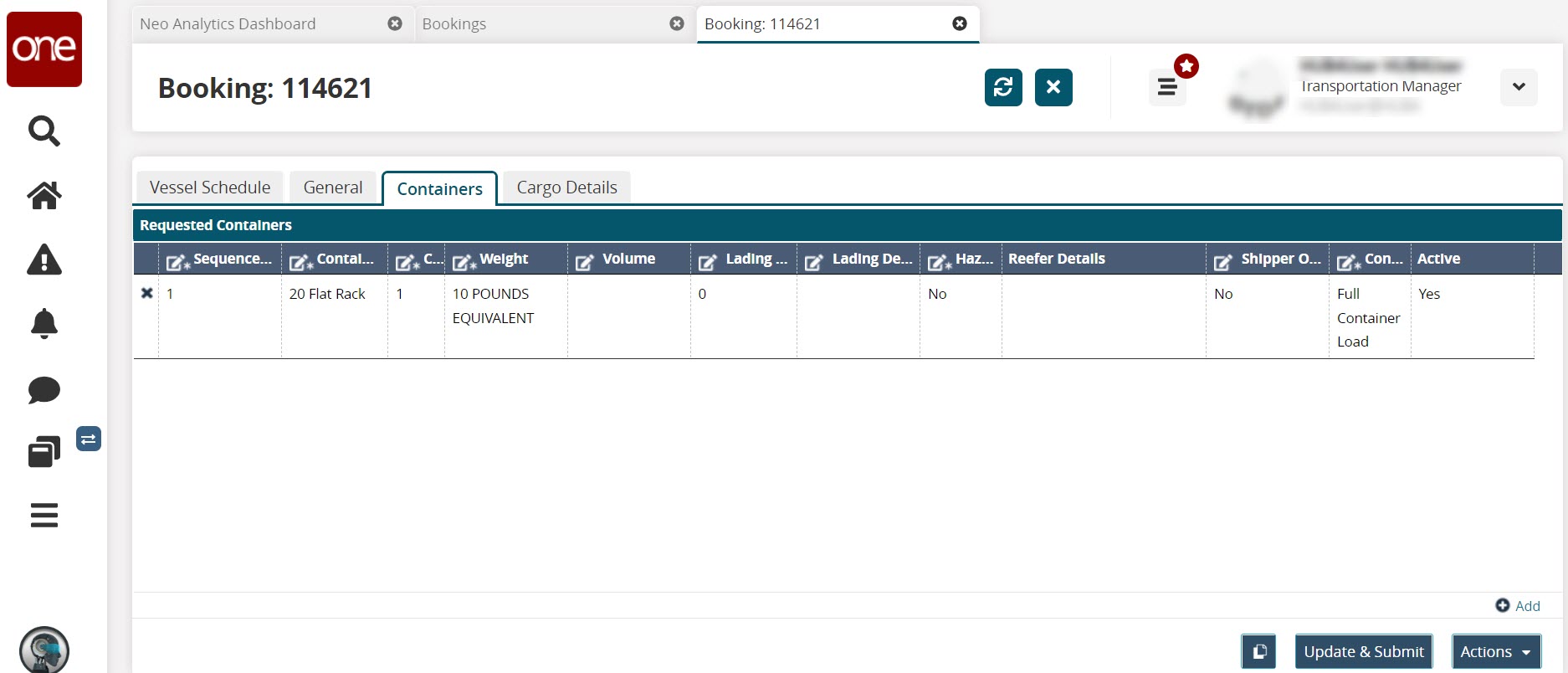Image resolution: width=1568 pixels, height=673 pixels.
Task: Click the Add plus icon link
Action: click(1518, 606)
